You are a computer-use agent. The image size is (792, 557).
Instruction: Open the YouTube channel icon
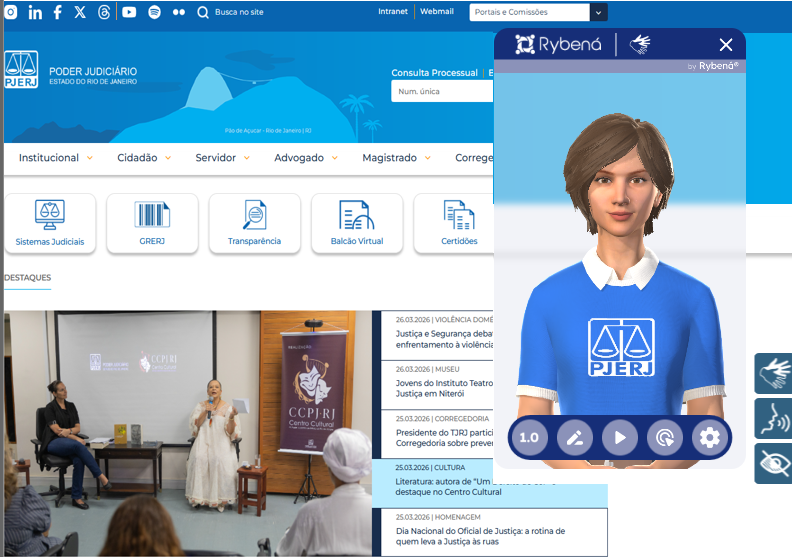(x=129, y=12)
